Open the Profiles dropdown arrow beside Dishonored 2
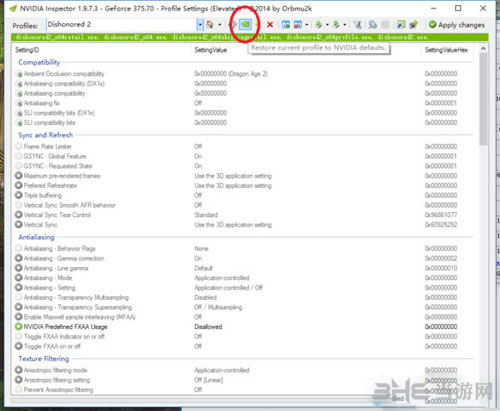 200,25
